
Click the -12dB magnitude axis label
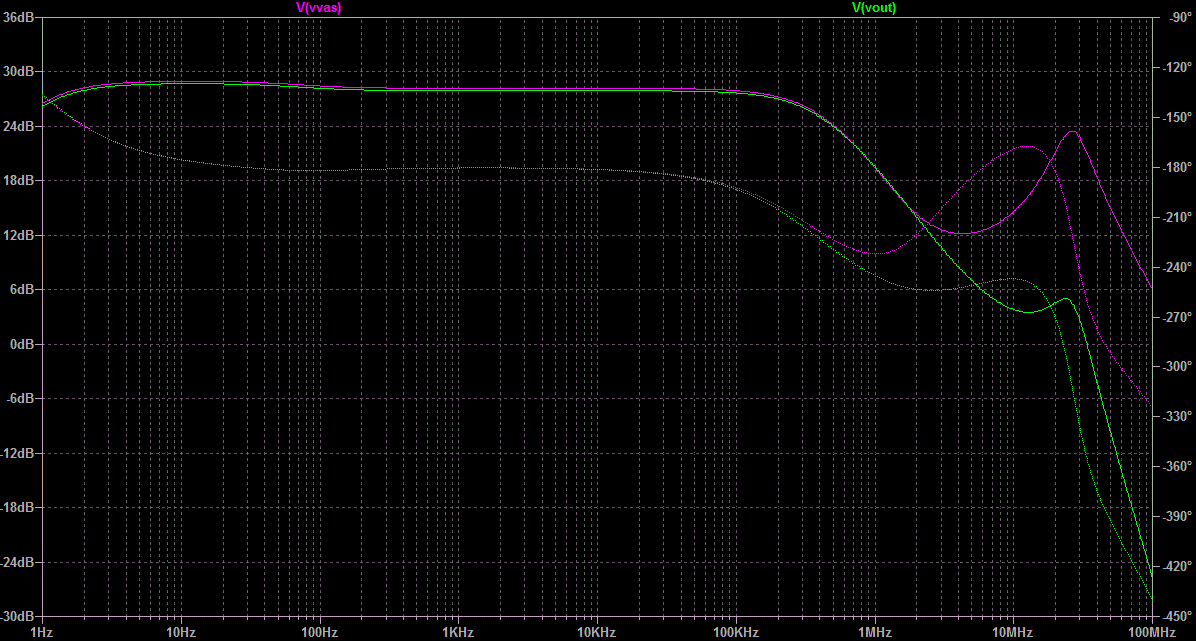coord(18,453)
